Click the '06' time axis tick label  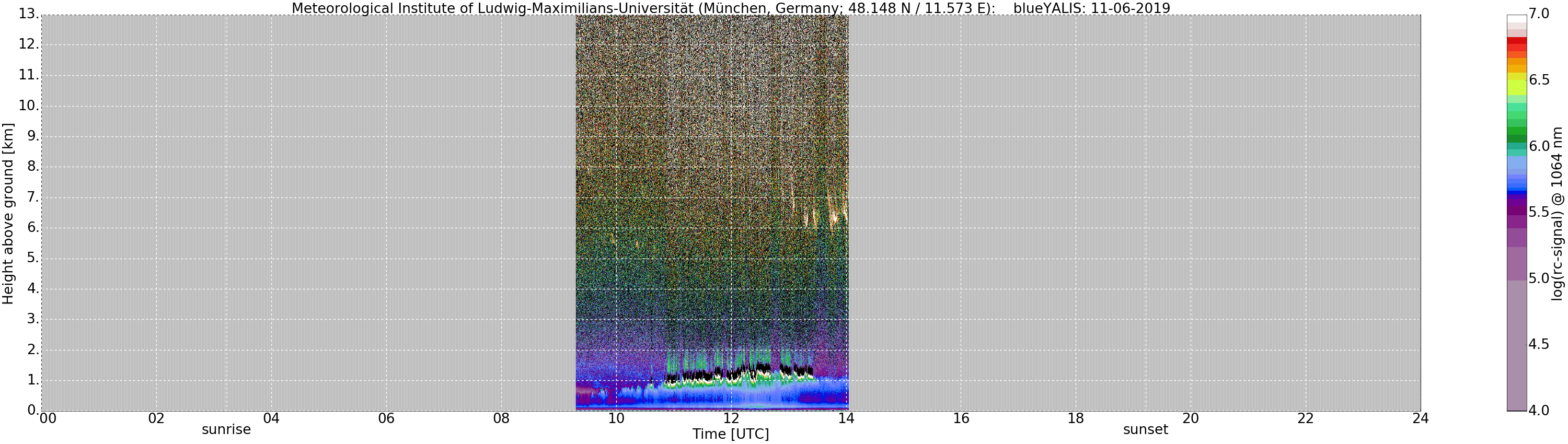pos(387,418)
